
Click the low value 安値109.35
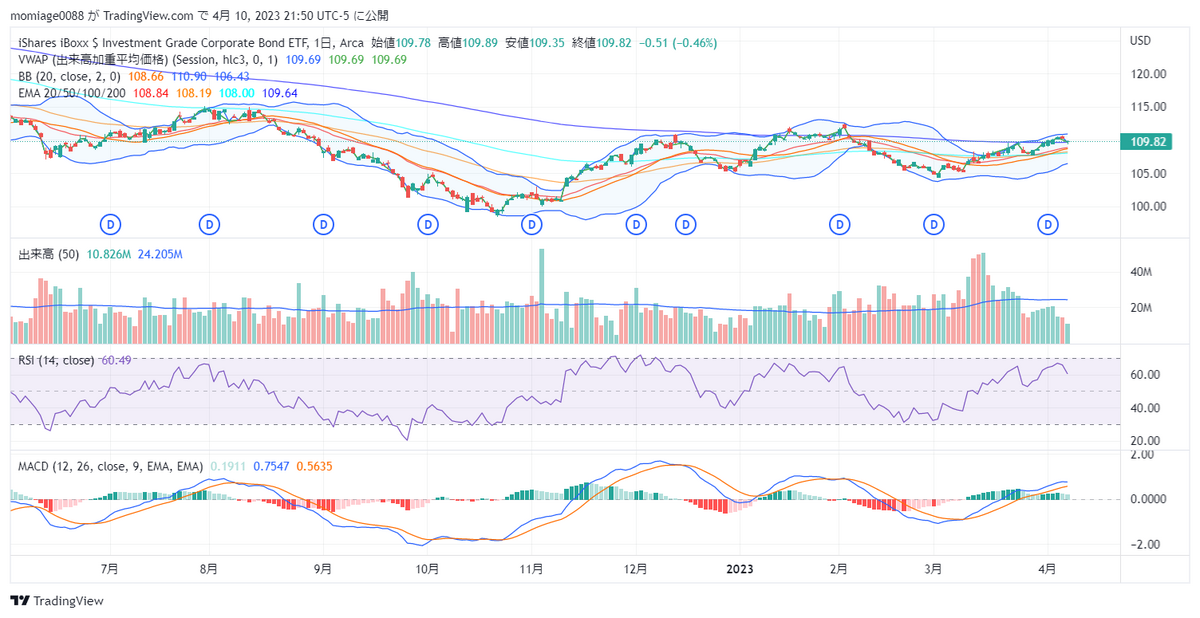[534, 43]
